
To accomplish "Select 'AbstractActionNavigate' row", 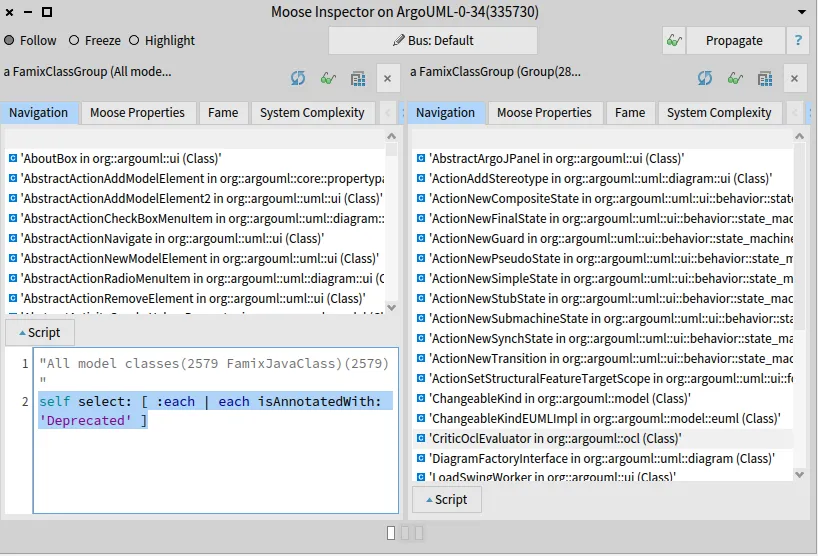I will tap(196, 238).
